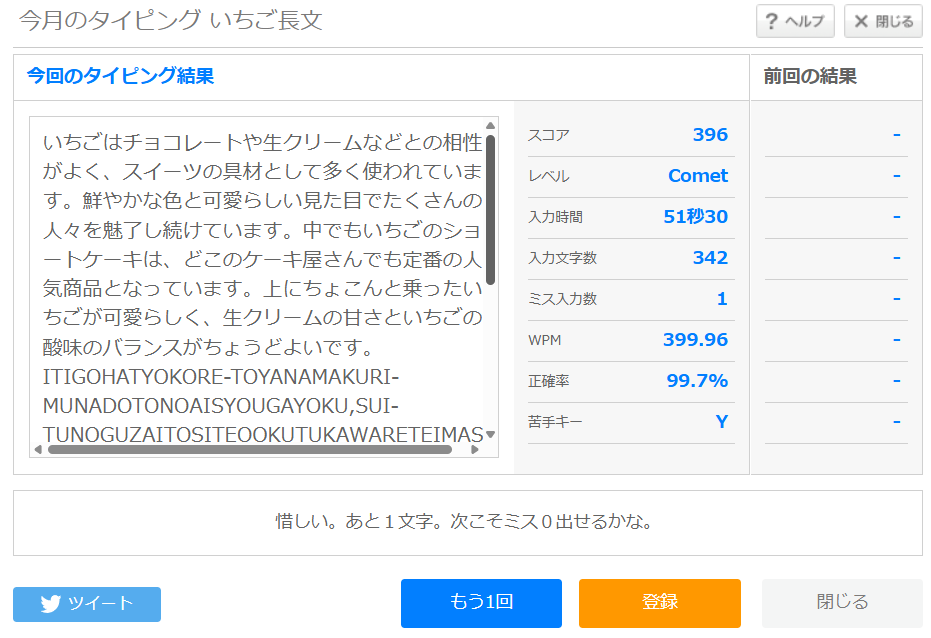Click the blue ツイート button
The height and width of the screenshot is (638, 931).
[x=87, y=604]
